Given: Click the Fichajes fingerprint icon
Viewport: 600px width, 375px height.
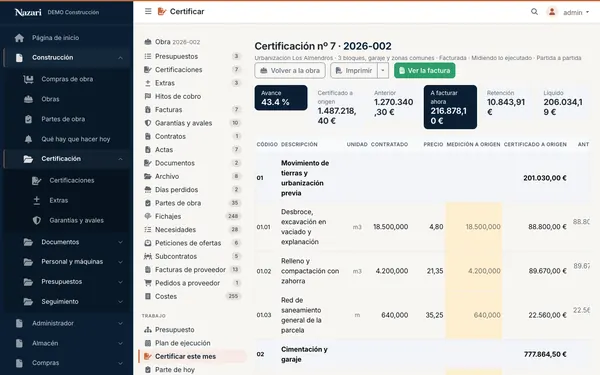Looking at the screenshot, I should click(147, 216).
